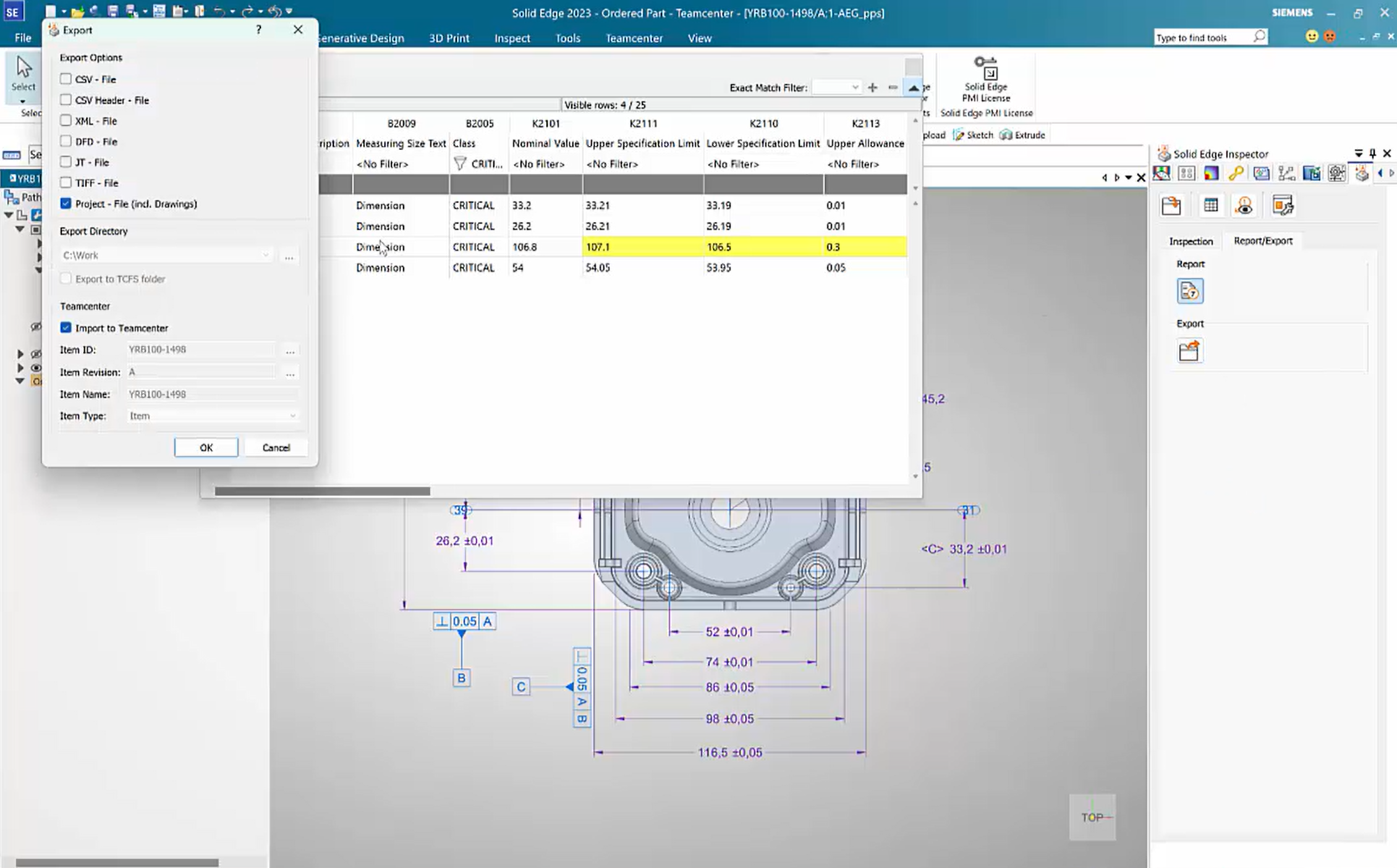Open the Export Directory C:\Work dropdown

(265, 255)
